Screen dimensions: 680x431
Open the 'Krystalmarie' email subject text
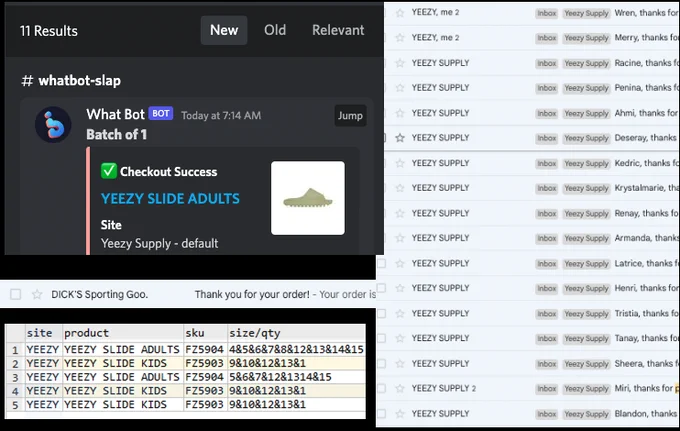tap(646, 188)
